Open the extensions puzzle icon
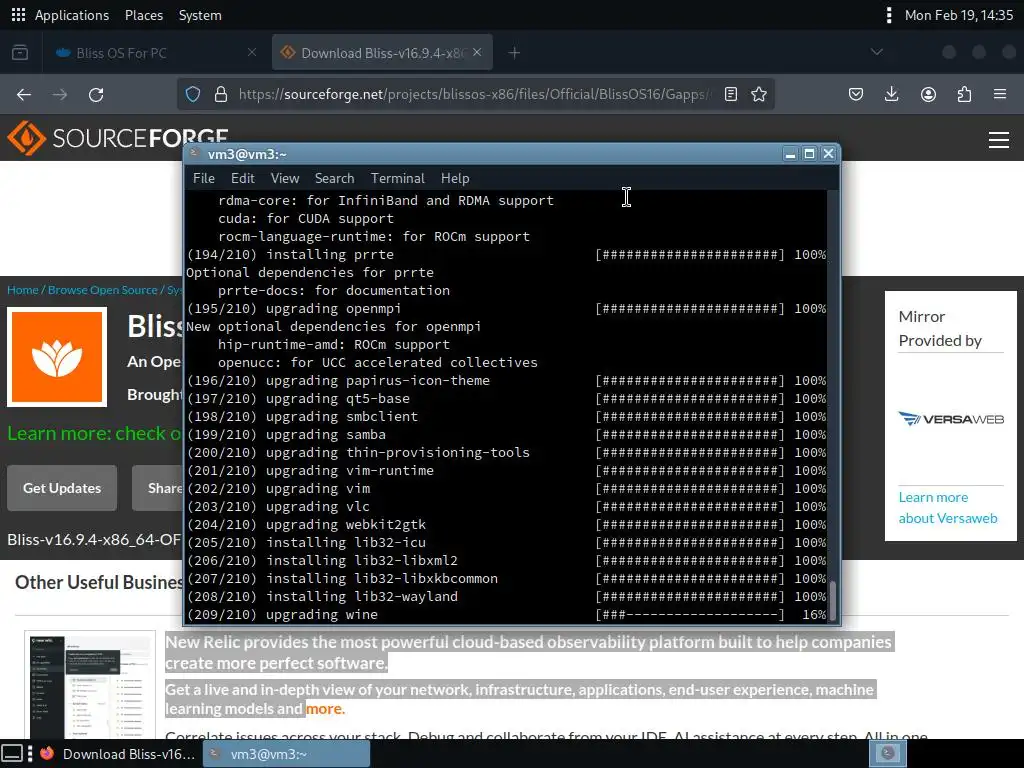Viewport: 1024px width, 768px height. tap(964, 95)
